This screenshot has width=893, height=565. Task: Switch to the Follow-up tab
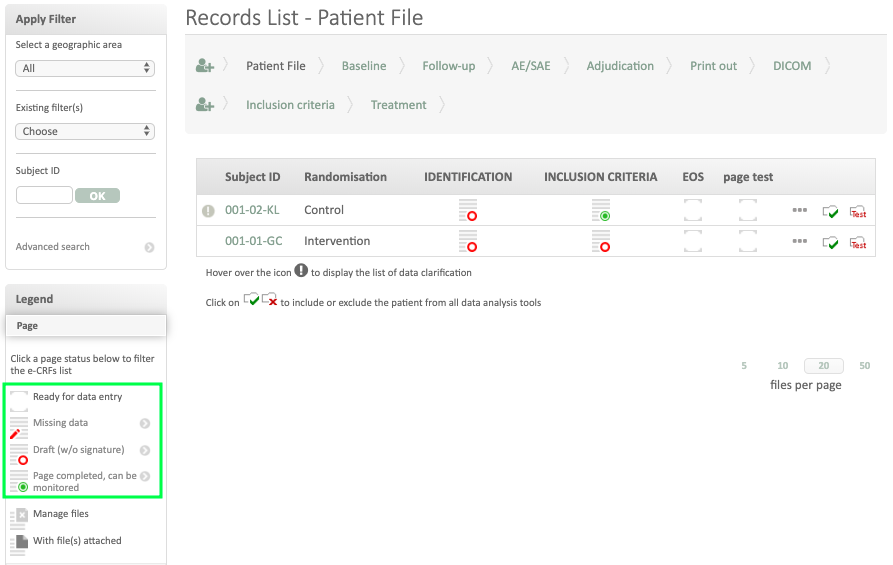pyautogui.click(x=448, y=66)
